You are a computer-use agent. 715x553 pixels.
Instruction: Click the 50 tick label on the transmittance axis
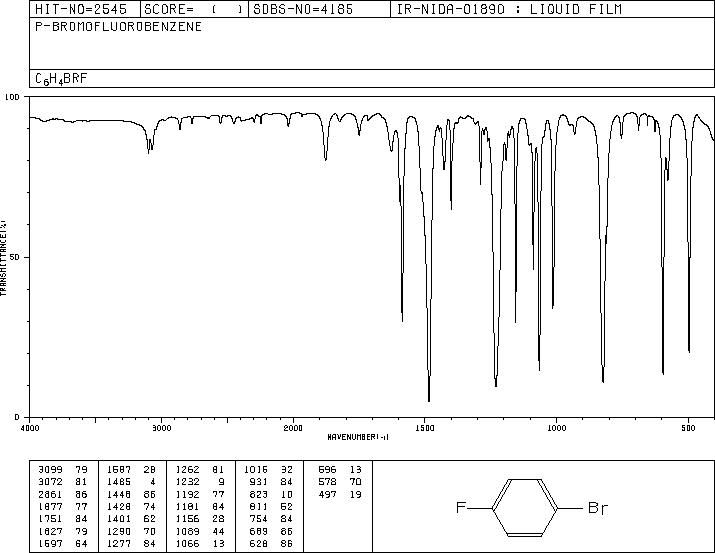[15, 257]
